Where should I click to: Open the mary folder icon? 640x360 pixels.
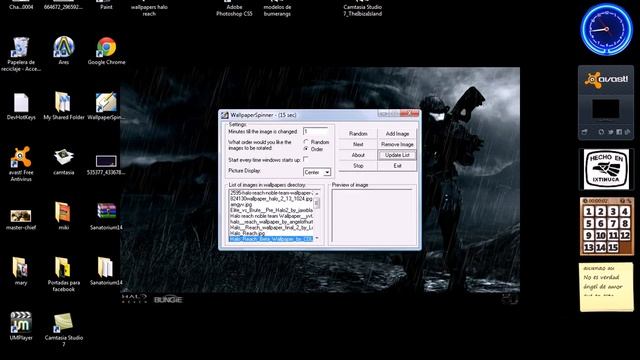[20, 267]
